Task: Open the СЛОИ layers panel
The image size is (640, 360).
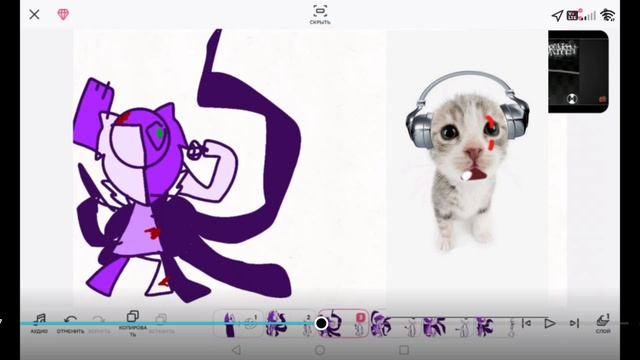Action: [603, 324]
